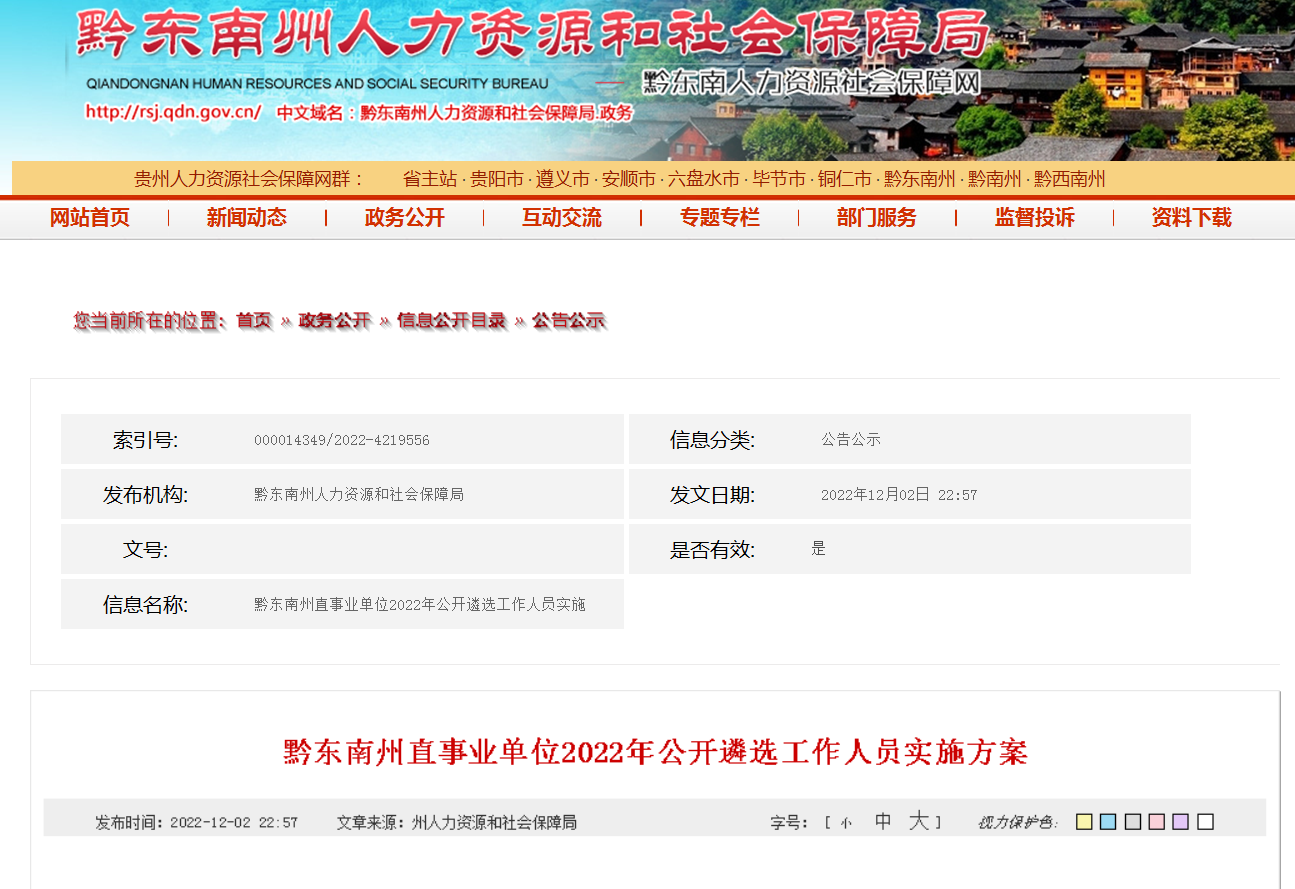Open the 省主站 link in site group
The height and width of the screenshot is (889, 1295).
pos(429,180)
